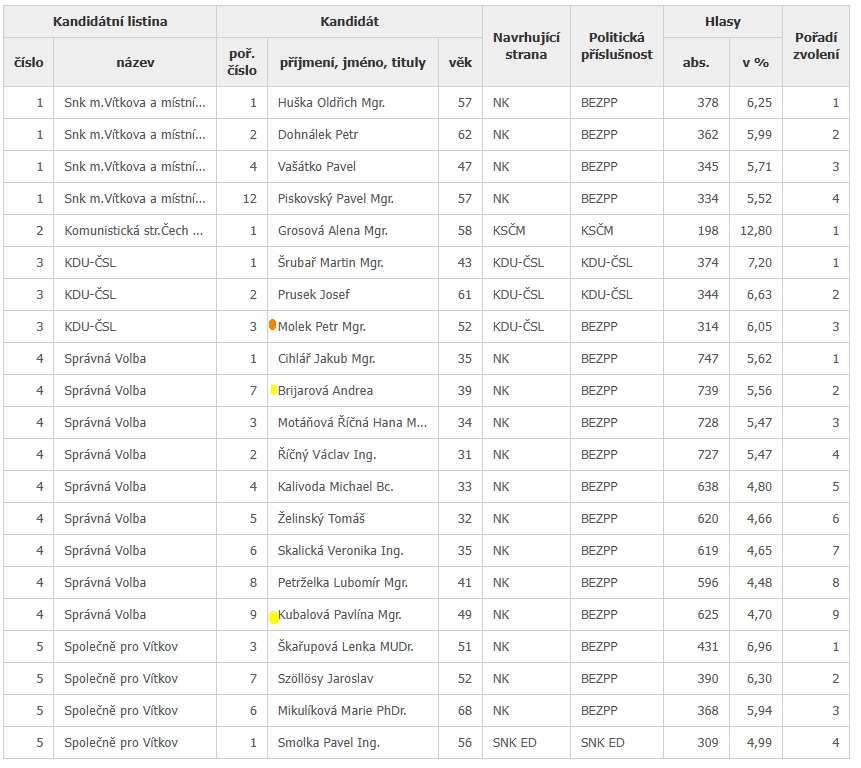Select the Smolka Pavel Ing. name cell

329,743
